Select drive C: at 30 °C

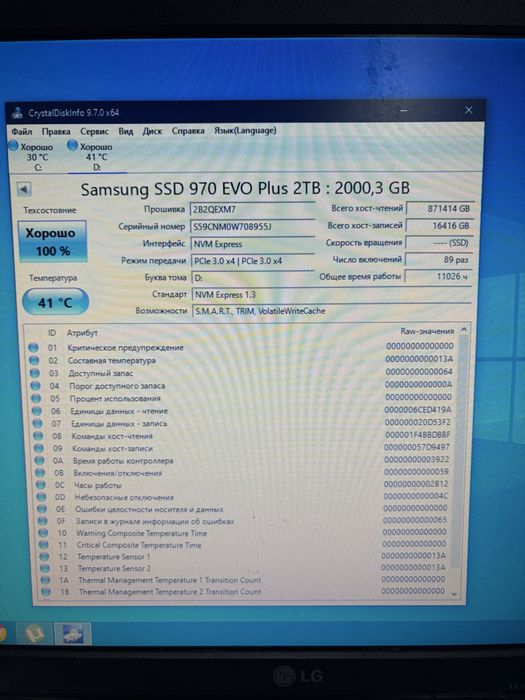31,157
